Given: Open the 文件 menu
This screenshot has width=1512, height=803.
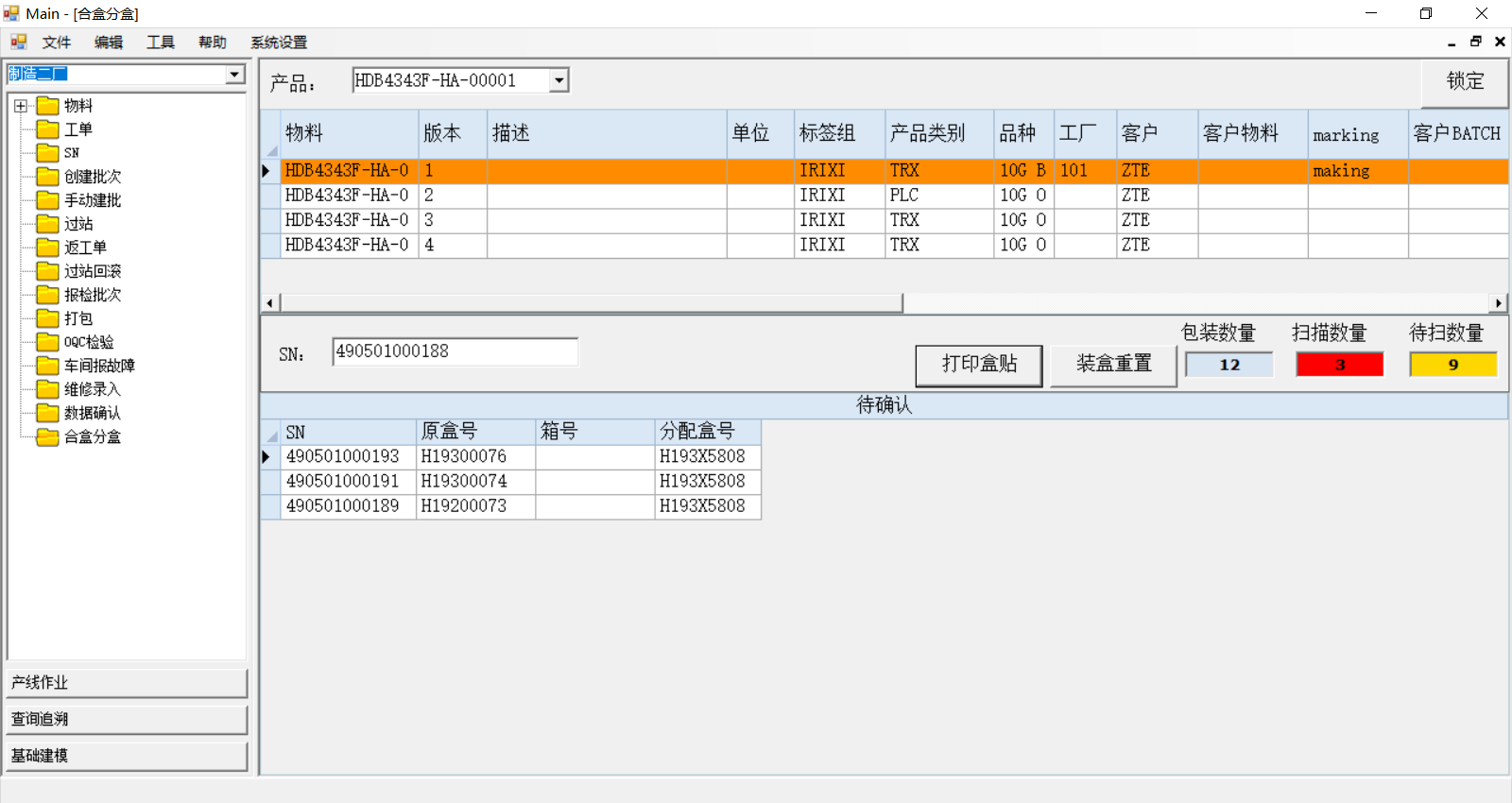Looking at the screenshot, I should click(56, 43).
